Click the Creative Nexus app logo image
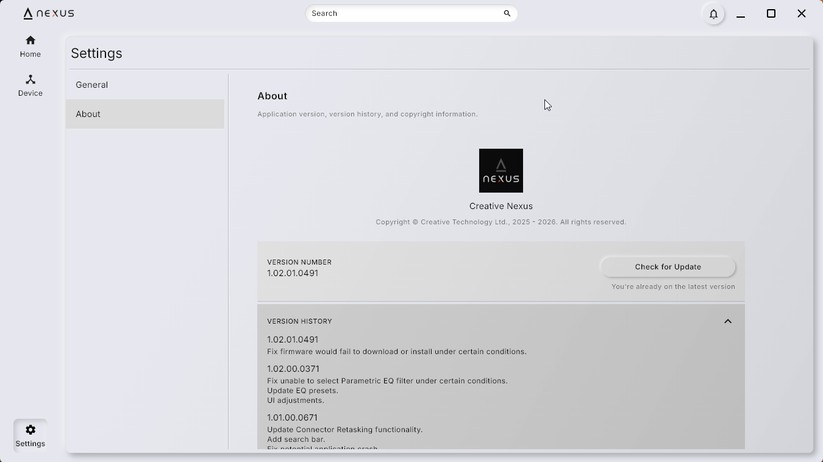 [501, 171]
